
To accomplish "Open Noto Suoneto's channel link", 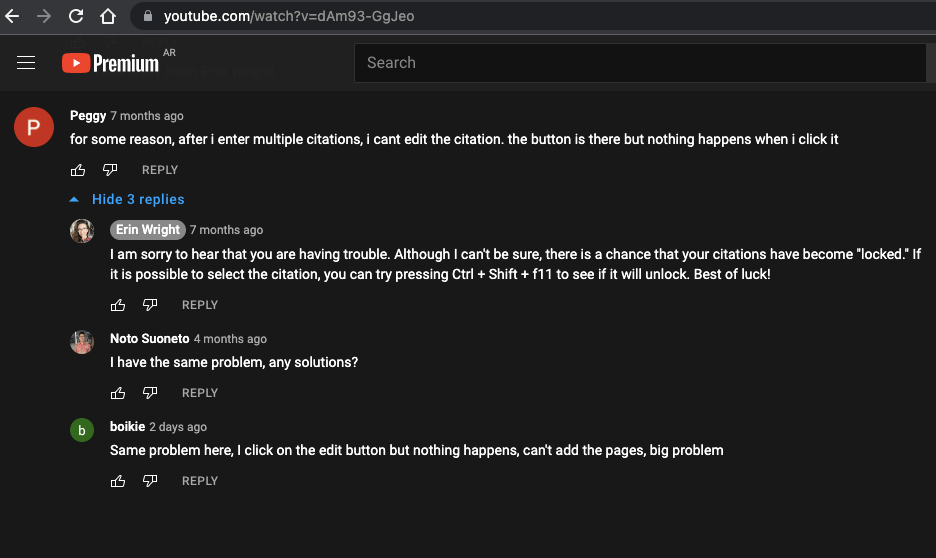I will coord(149,338).
